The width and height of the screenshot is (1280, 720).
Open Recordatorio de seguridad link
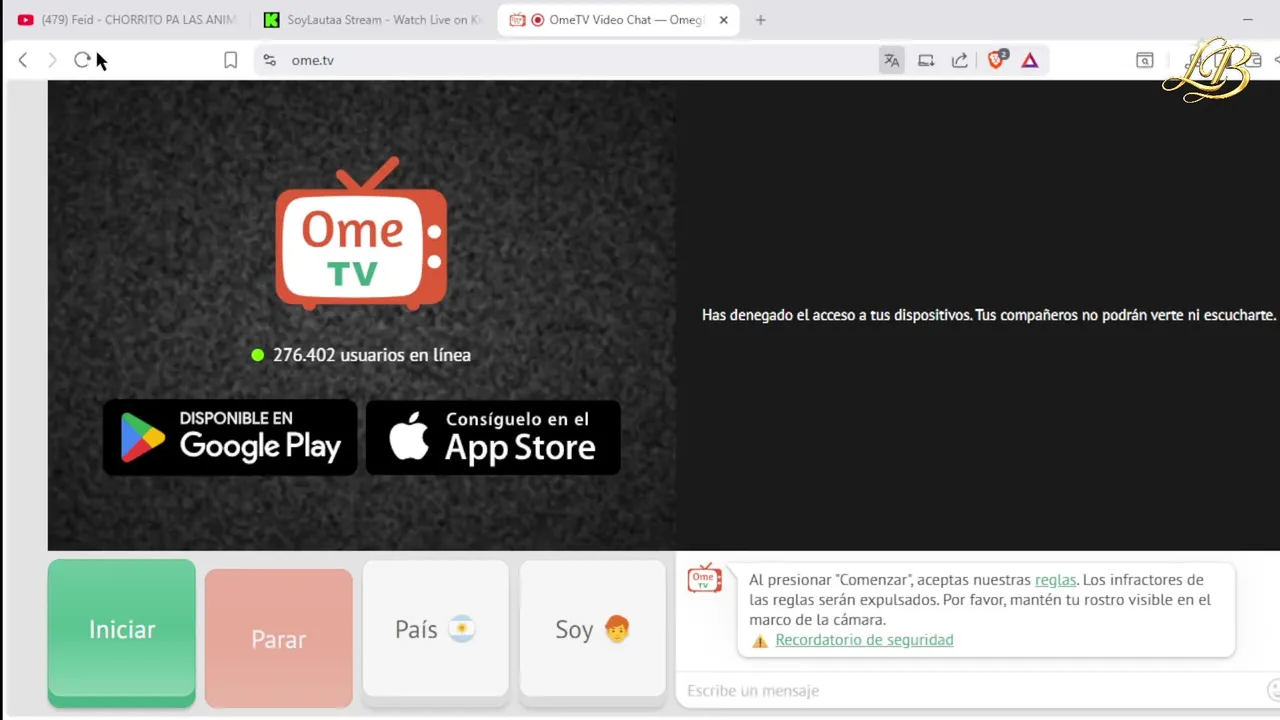point(864,640)
